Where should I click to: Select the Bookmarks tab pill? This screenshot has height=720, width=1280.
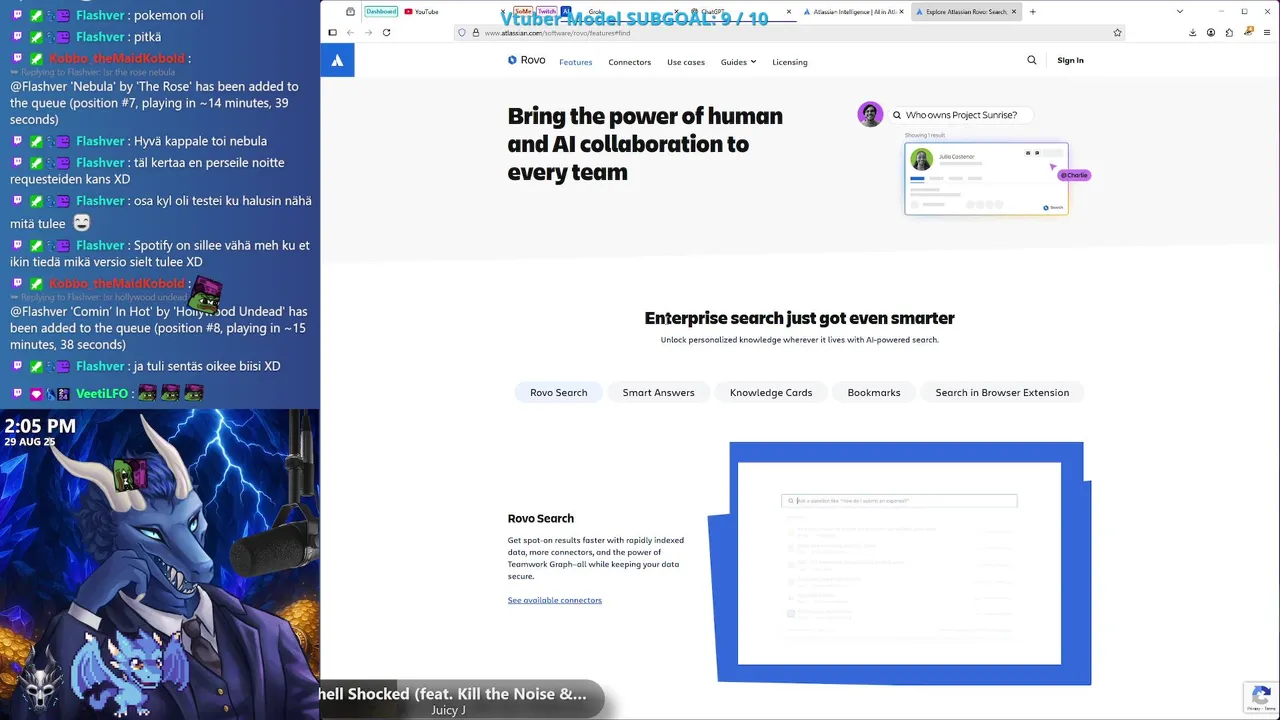(x=874, y=392)
